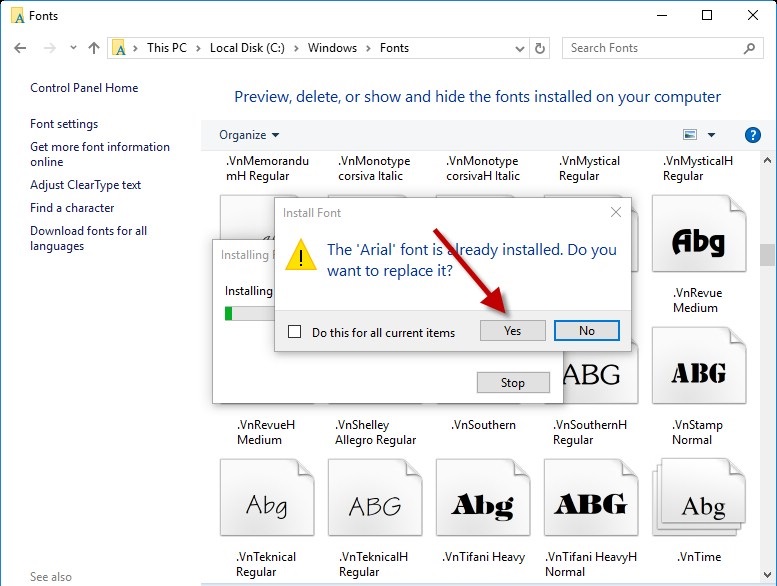Click '.VnShelley Allegro Regular' font name
Image resolution: width=777 pixels, height=586 pixels.
point(375,432)
